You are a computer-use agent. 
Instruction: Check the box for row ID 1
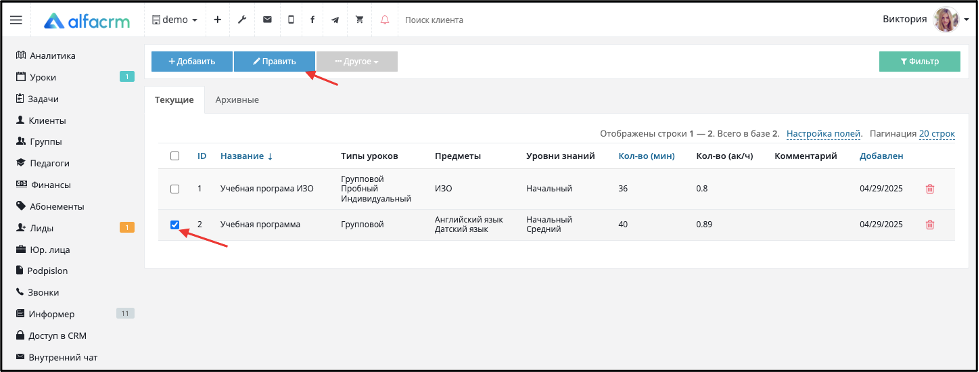point(175,188)
